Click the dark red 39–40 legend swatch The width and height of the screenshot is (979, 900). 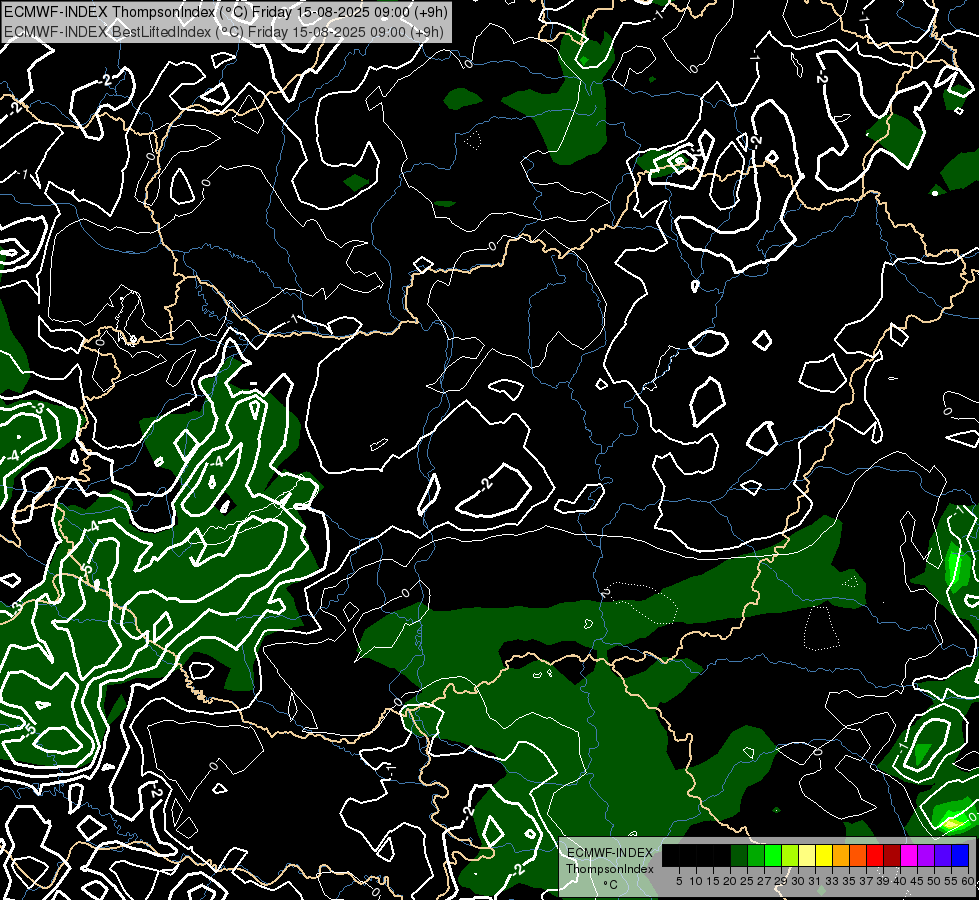pyautogui.click(x=892, y=855)
